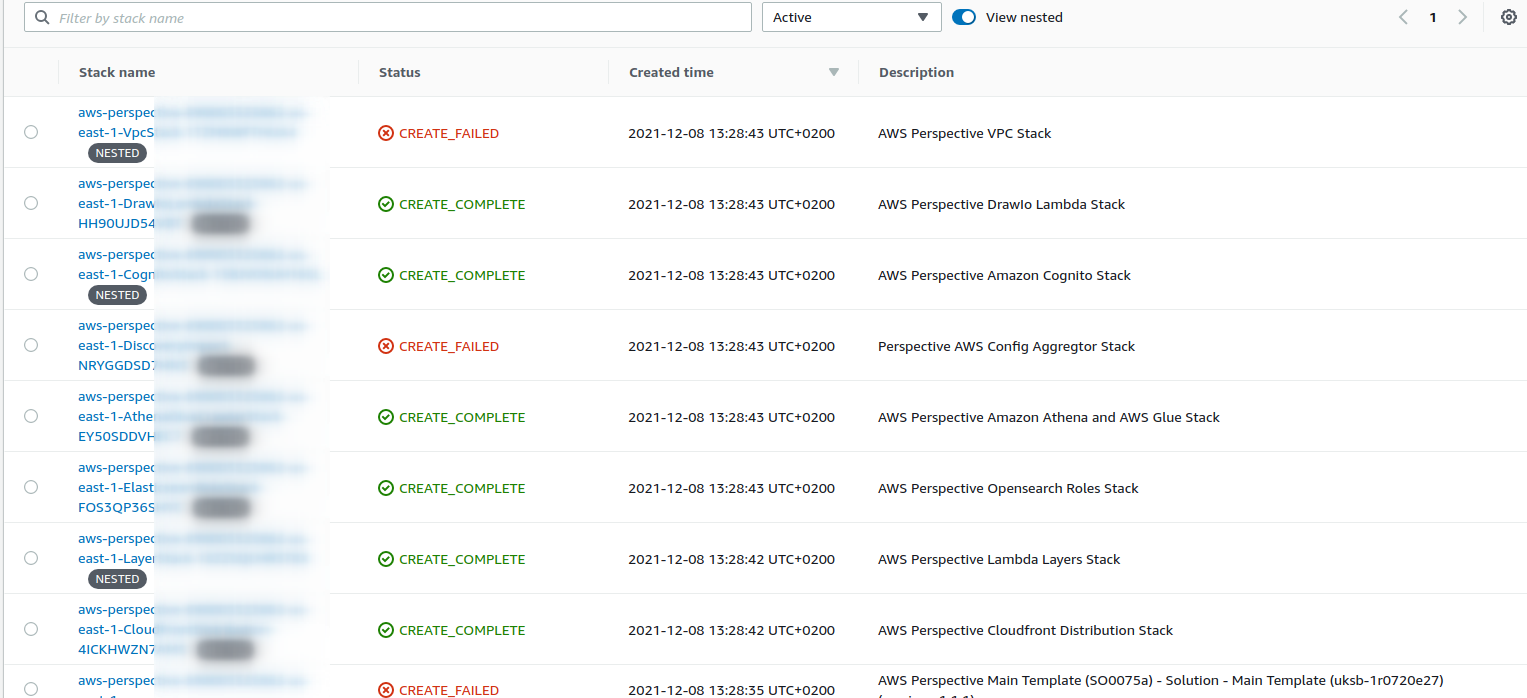Click complete status icon for Cloudfront Distribution Stack
This screenshot has width=1527, height=698.
click(386, 630)
